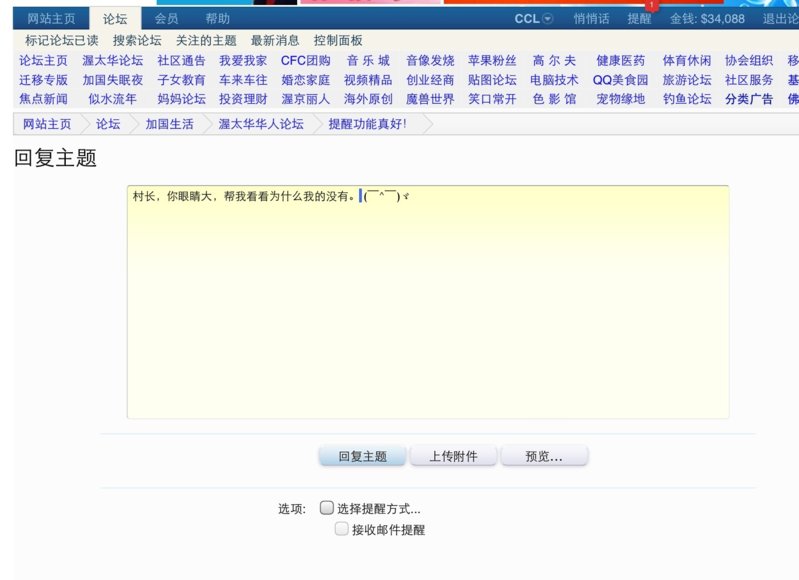Open the 迁移专版 link
799x580 pixels.
point(43,80)
